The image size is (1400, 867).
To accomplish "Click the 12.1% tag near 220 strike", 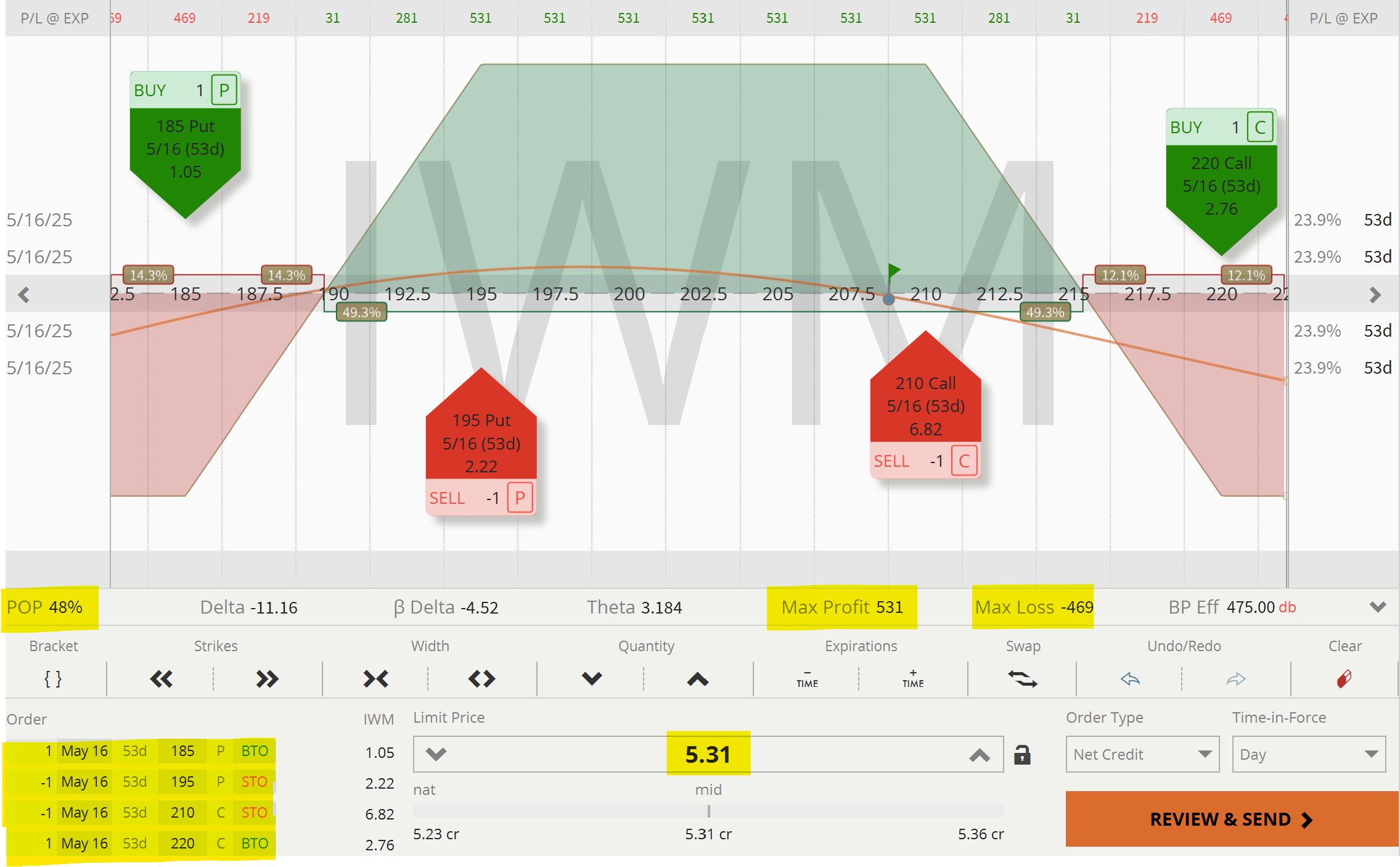I will click(1246, 275).
